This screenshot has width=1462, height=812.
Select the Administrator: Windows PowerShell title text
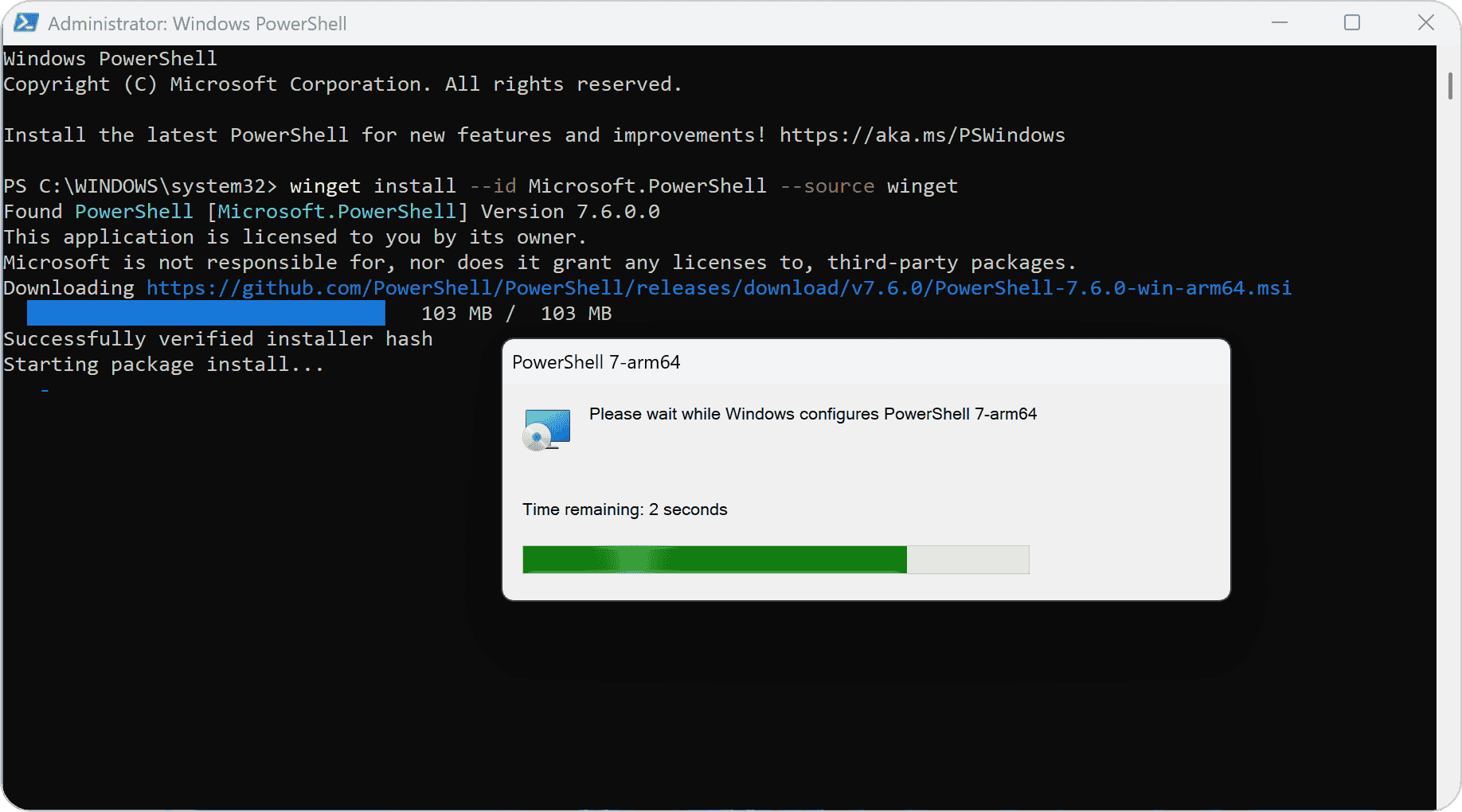[197, 23]
